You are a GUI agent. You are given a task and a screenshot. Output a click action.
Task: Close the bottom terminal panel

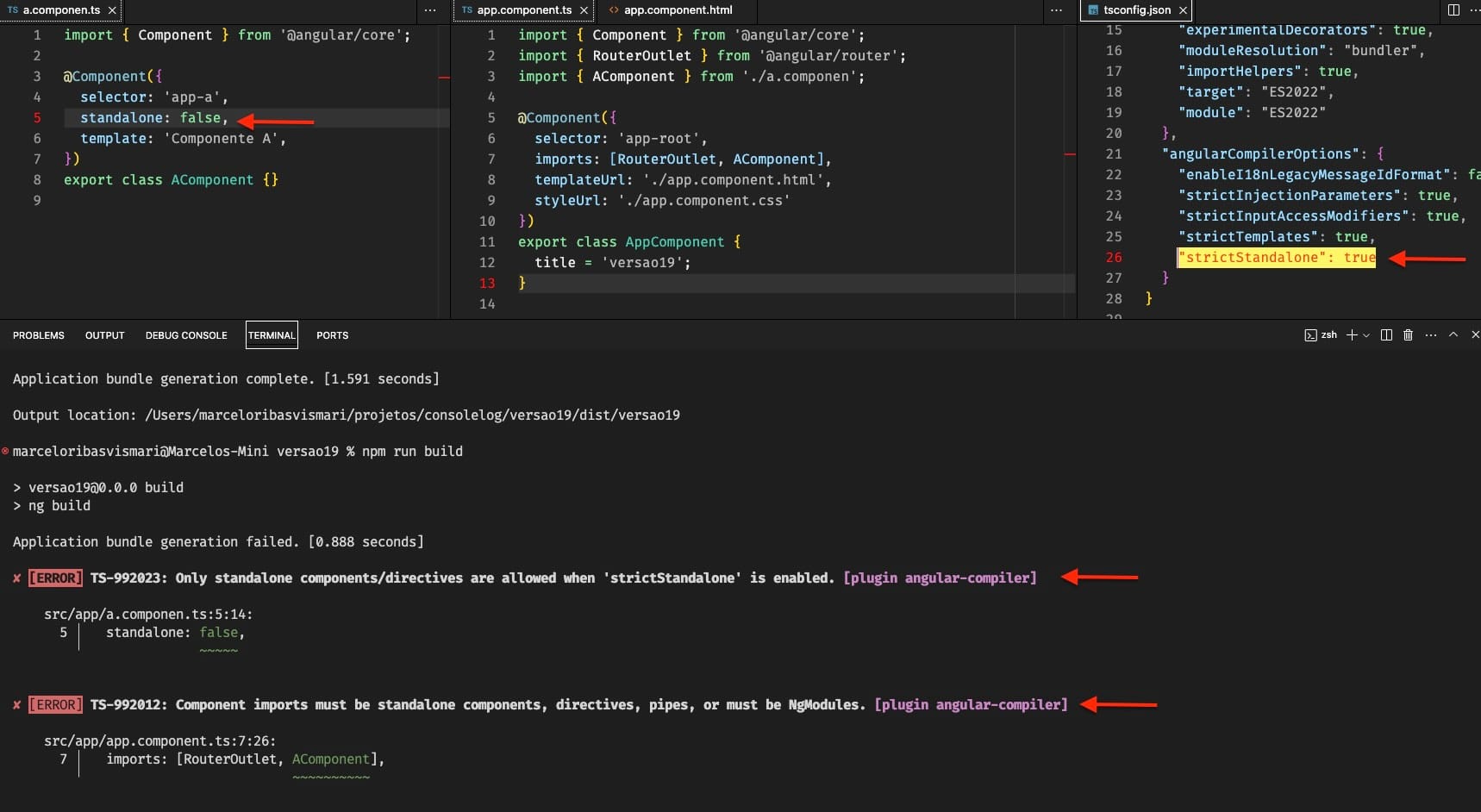tap(1475, 334)
